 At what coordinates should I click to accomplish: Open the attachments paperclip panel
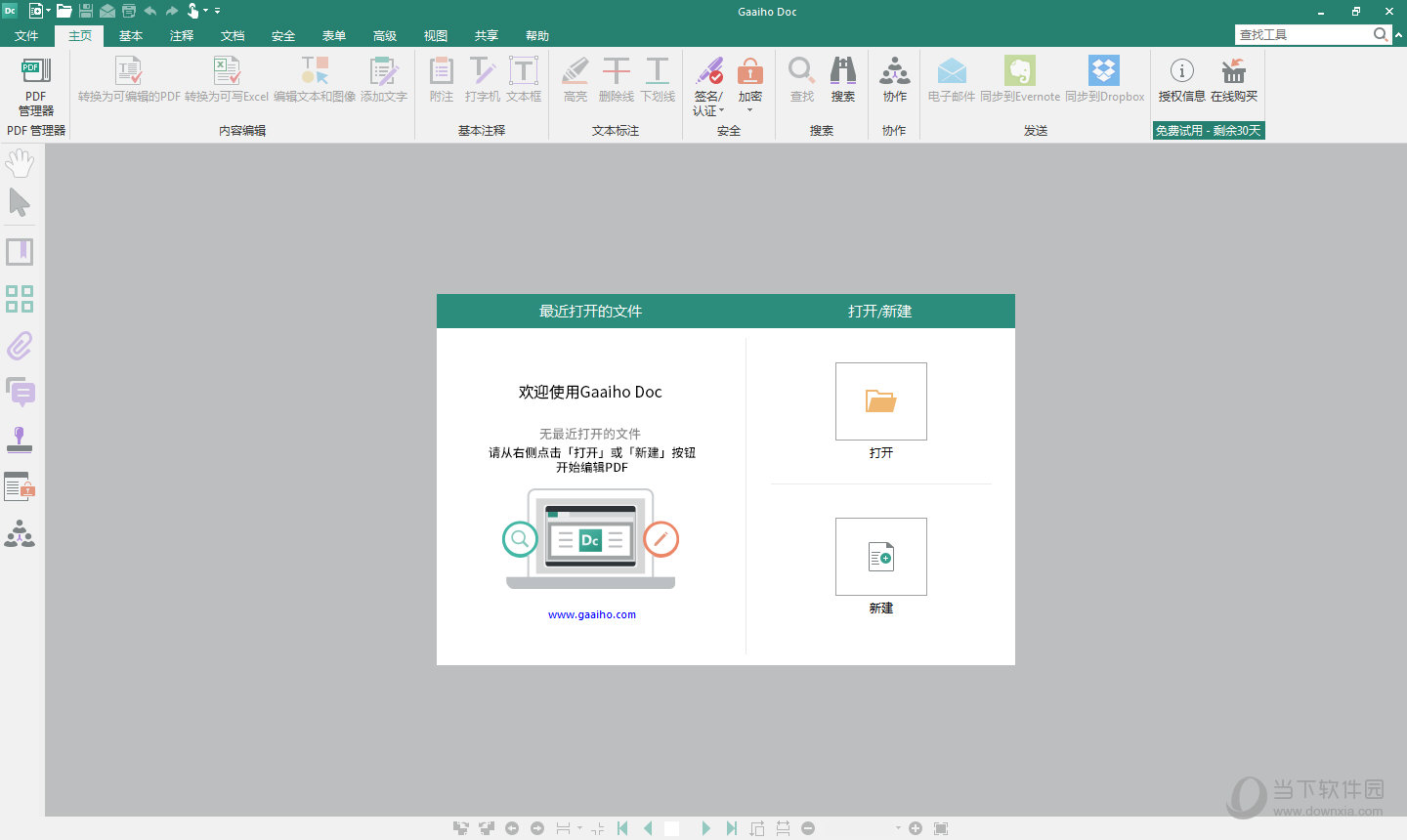[x=20, y=346]
